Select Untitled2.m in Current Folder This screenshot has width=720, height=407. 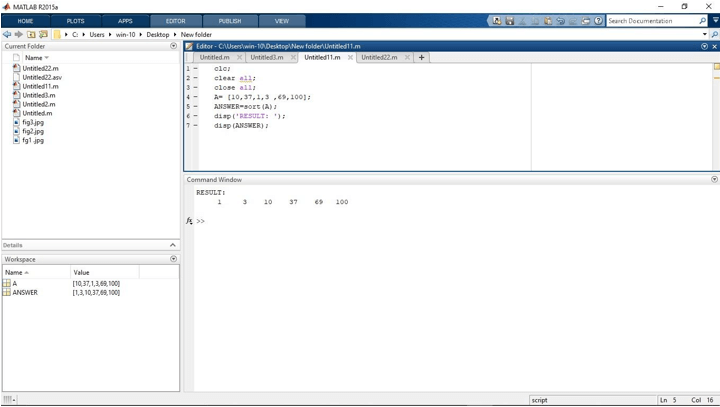[39, 104]
